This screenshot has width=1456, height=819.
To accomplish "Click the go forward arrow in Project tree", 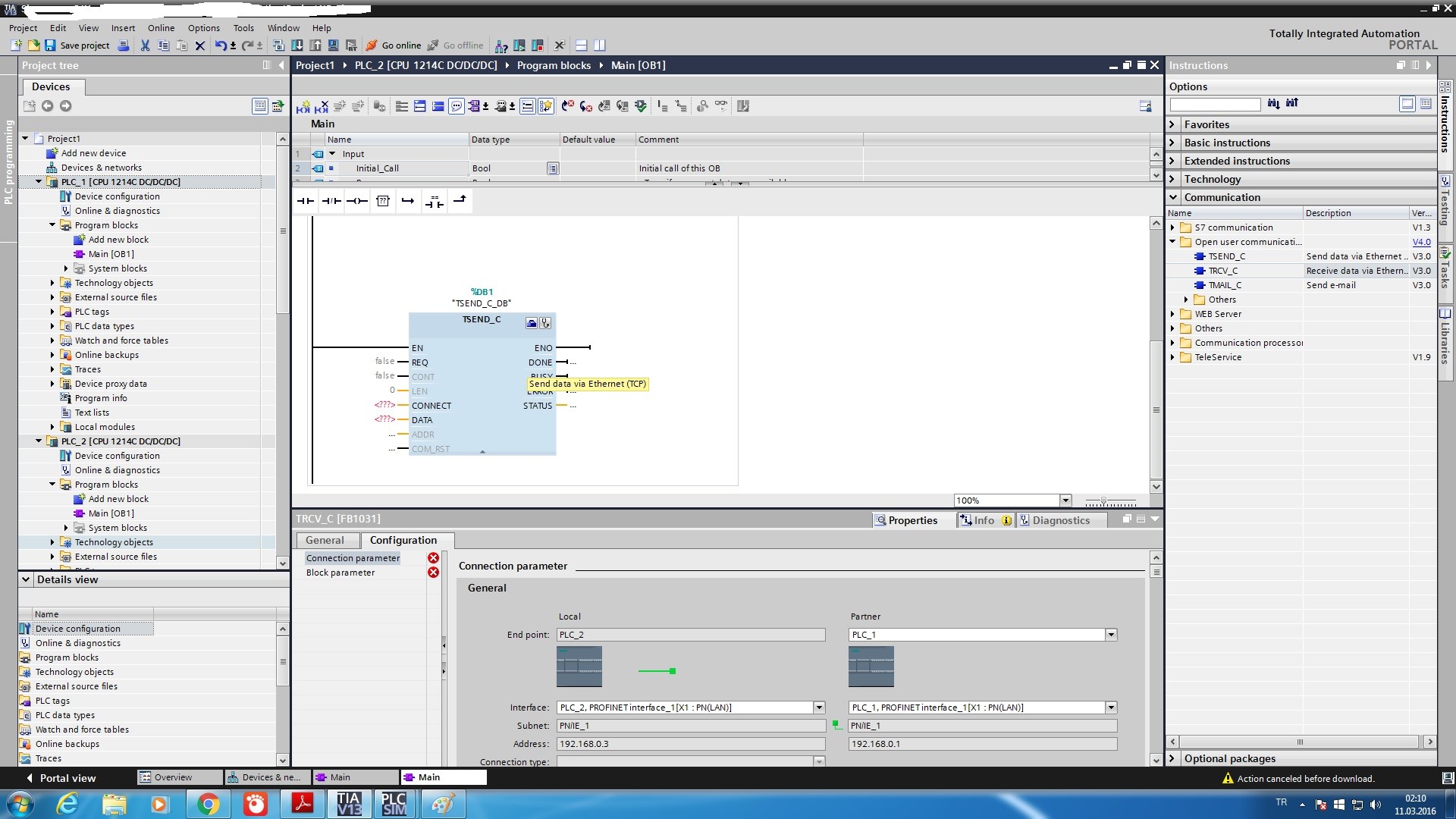I will point(66,106).
